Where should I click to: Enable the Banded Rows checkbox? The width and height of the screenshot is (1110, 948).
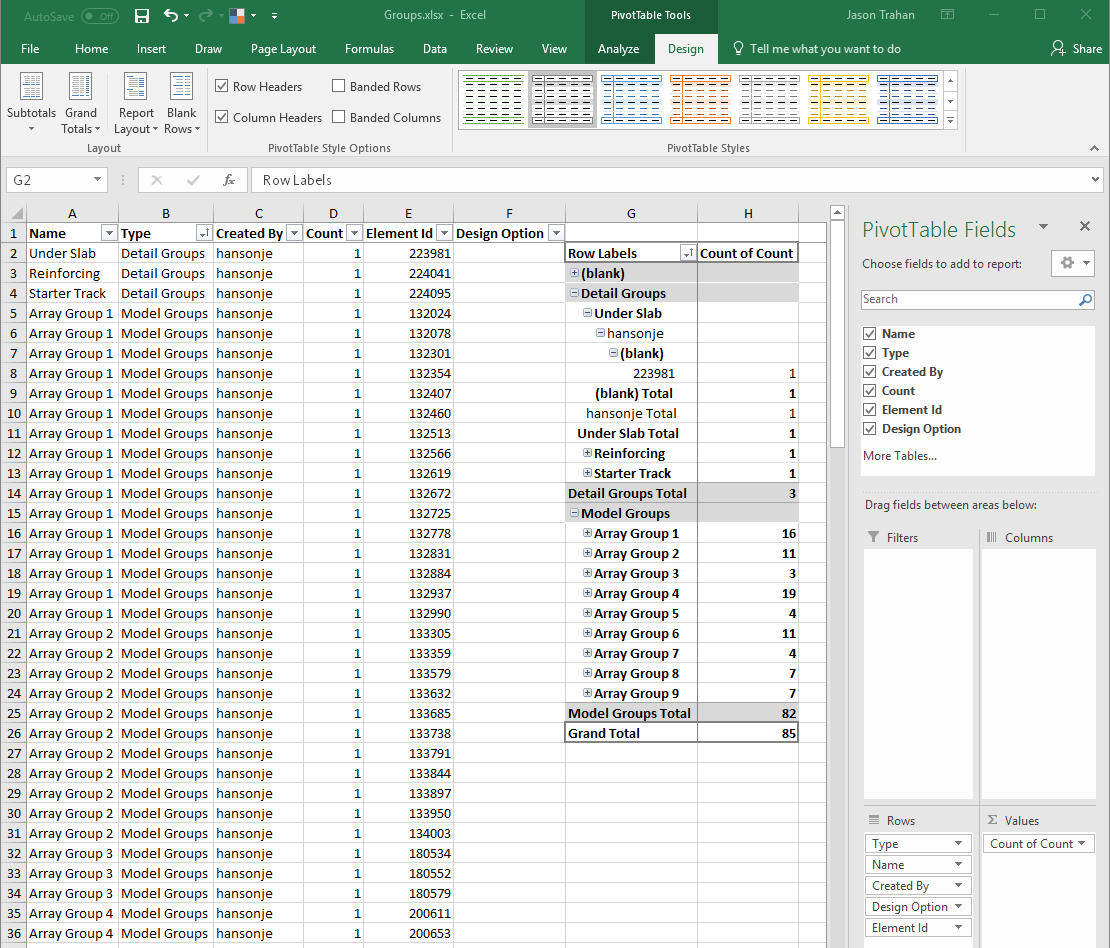(339, 87)
